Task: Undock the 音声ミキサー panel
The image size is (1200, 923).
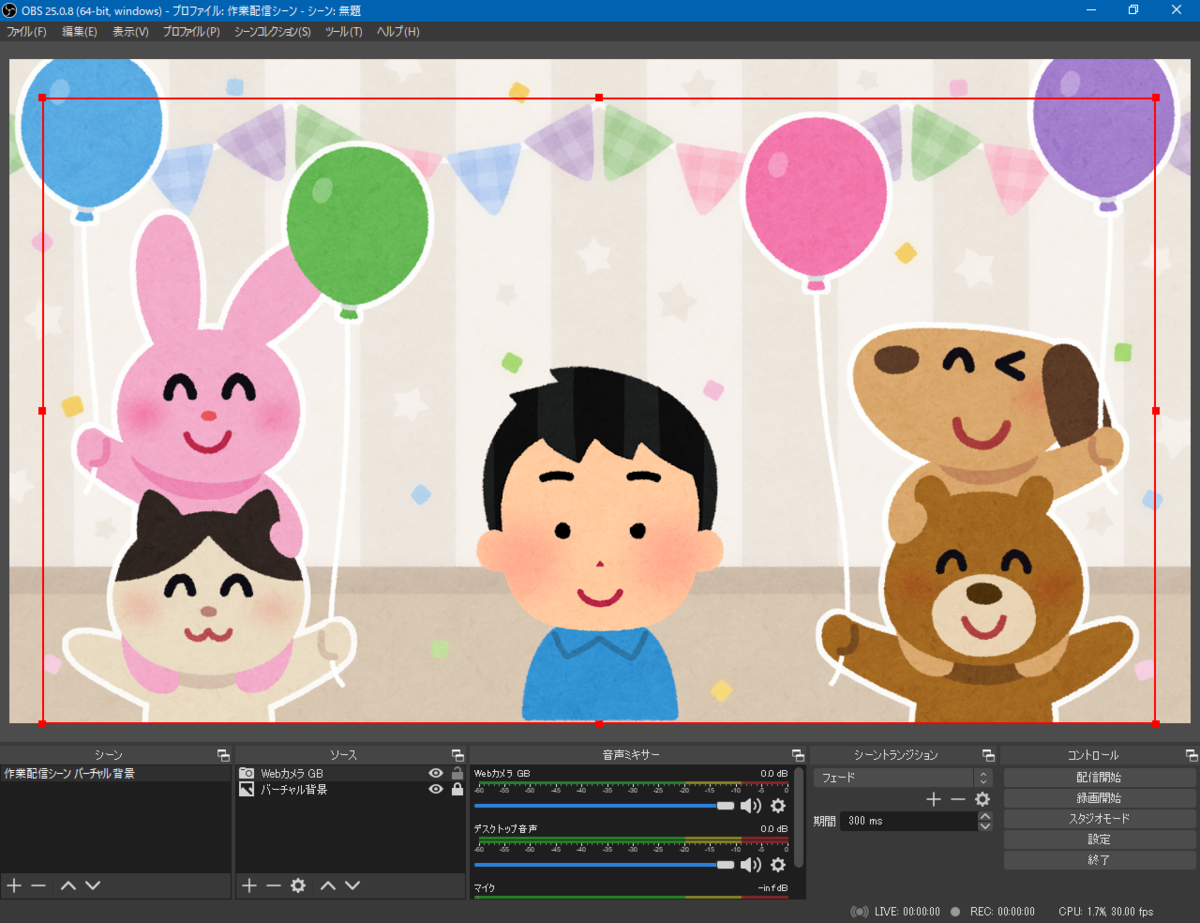Action: [x=798, y=755]
